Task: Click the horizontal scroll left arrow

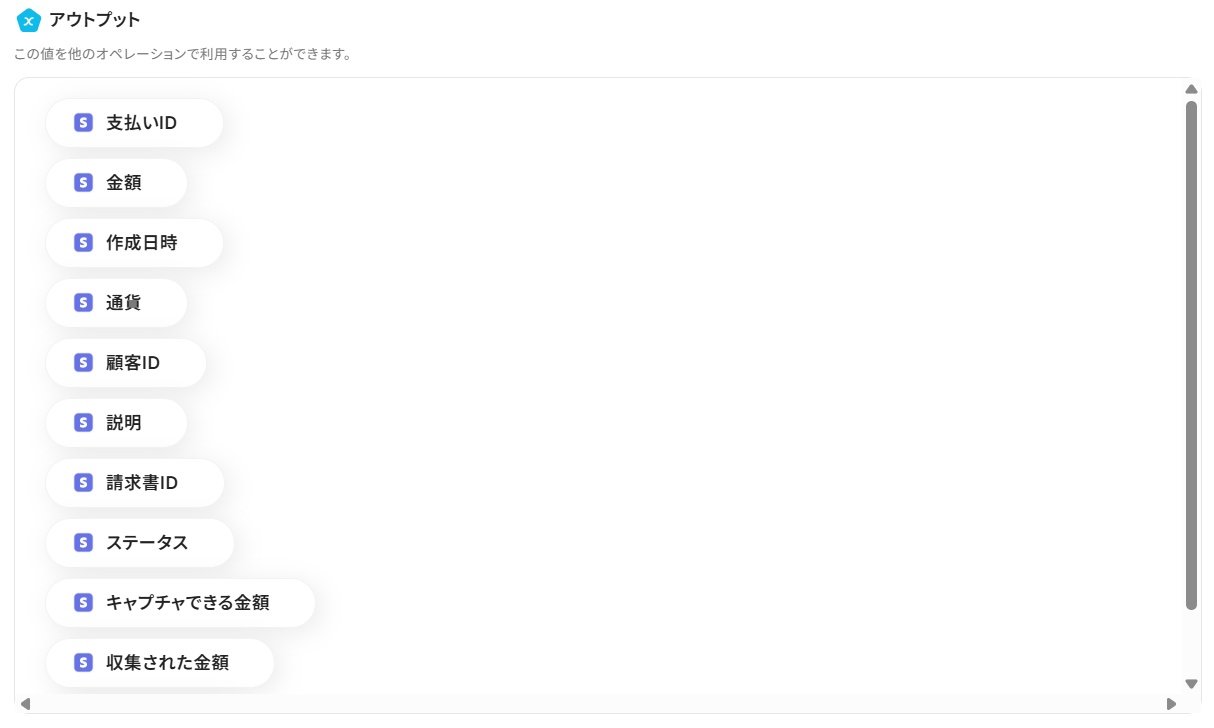Action: 25,704
